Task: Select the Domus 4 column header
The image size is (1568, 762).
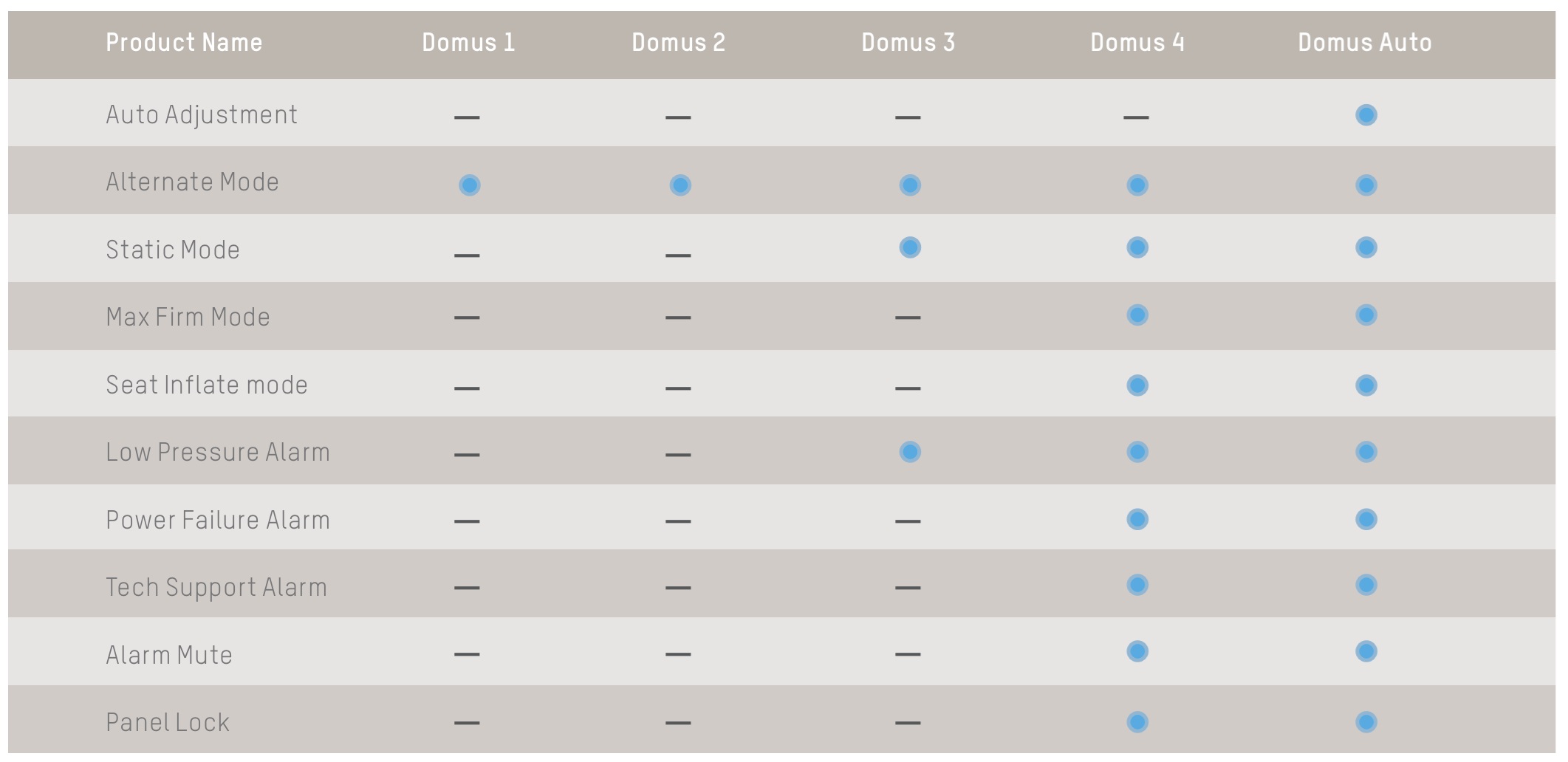Action: (1137, 42)
